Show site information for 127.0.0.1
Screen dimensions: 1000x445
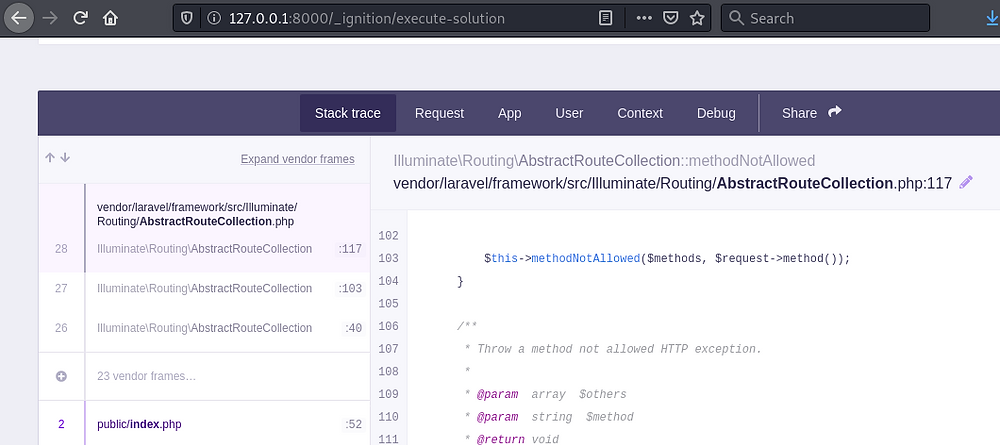(214, 18)
